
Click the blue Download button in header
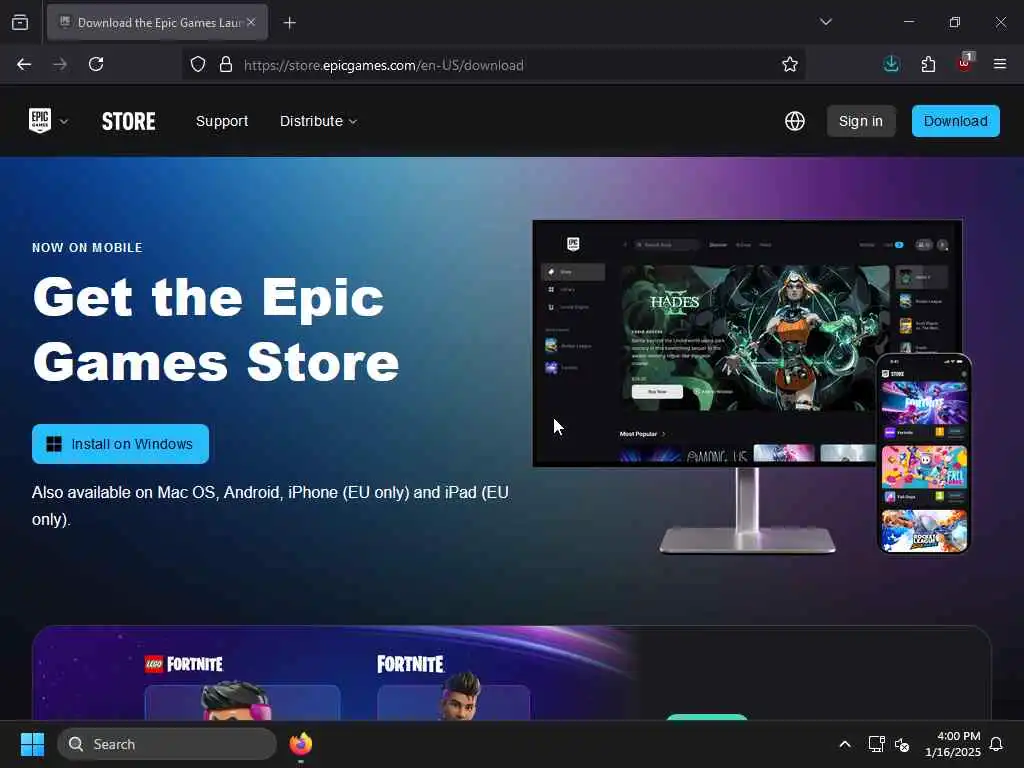pyautogui.click(x=955, y=121)
